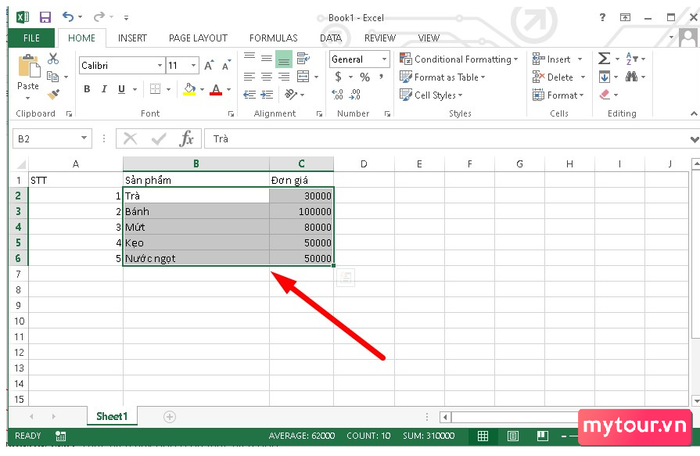Viewport: 700px width, 456px height.
Task: Toggle Bold formatting
Action: coord(87,89)
